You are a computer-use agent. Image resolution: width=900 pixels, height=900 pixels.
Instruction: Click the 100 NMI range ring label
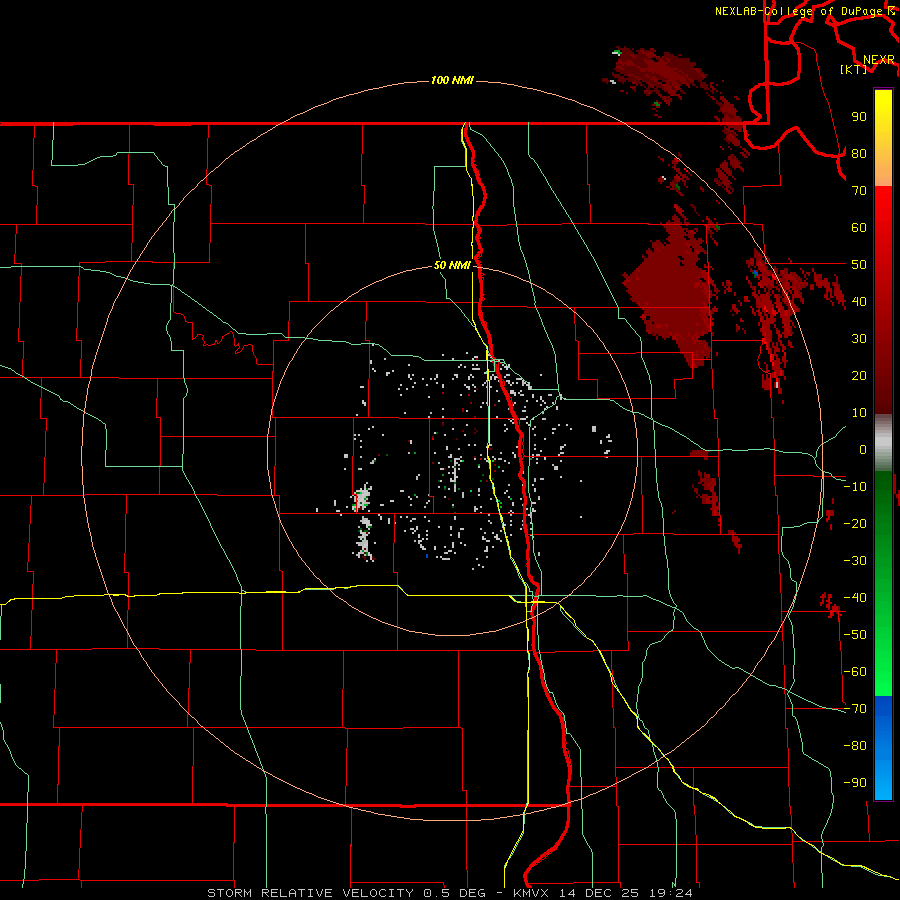pyautogui.click(x=452, y=80)
